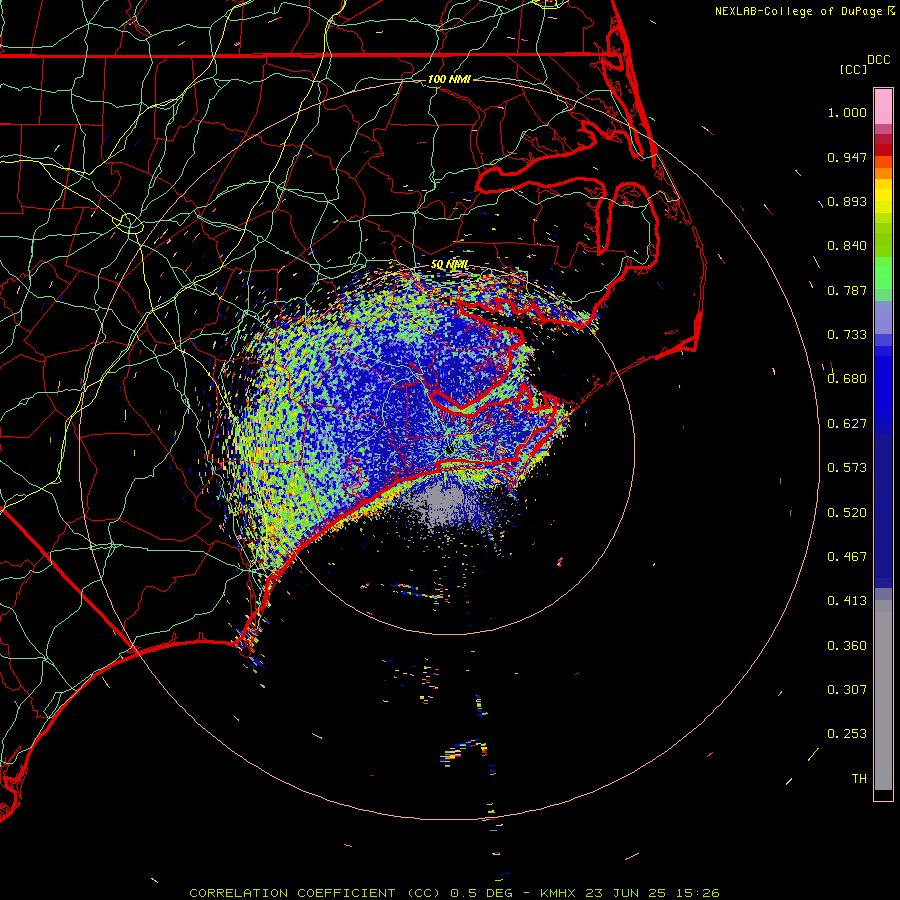Image resolution: width=900 pixels, height=900 pixels.
Task: Pick the bright green segment of the color scale
Action: point(883,273)
